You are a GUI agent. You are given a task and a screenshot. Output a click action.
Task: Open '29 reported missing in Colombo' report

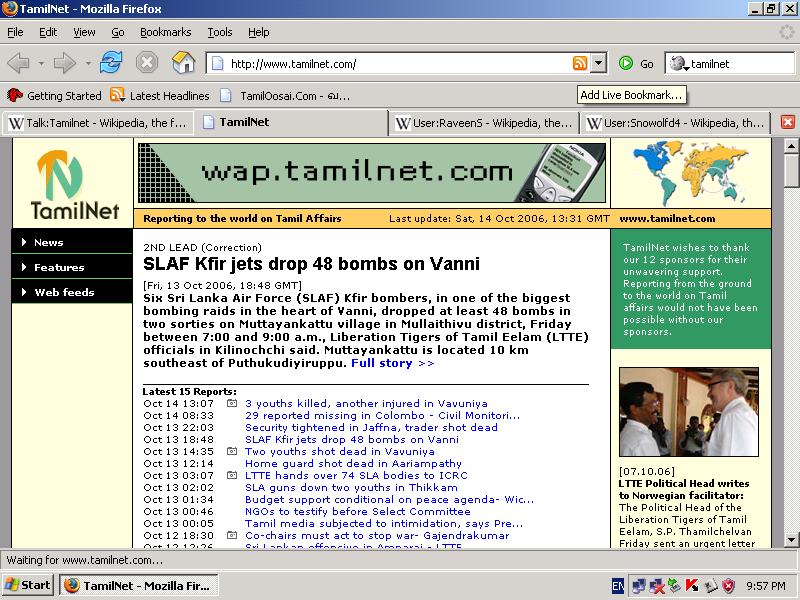point(383,416)
